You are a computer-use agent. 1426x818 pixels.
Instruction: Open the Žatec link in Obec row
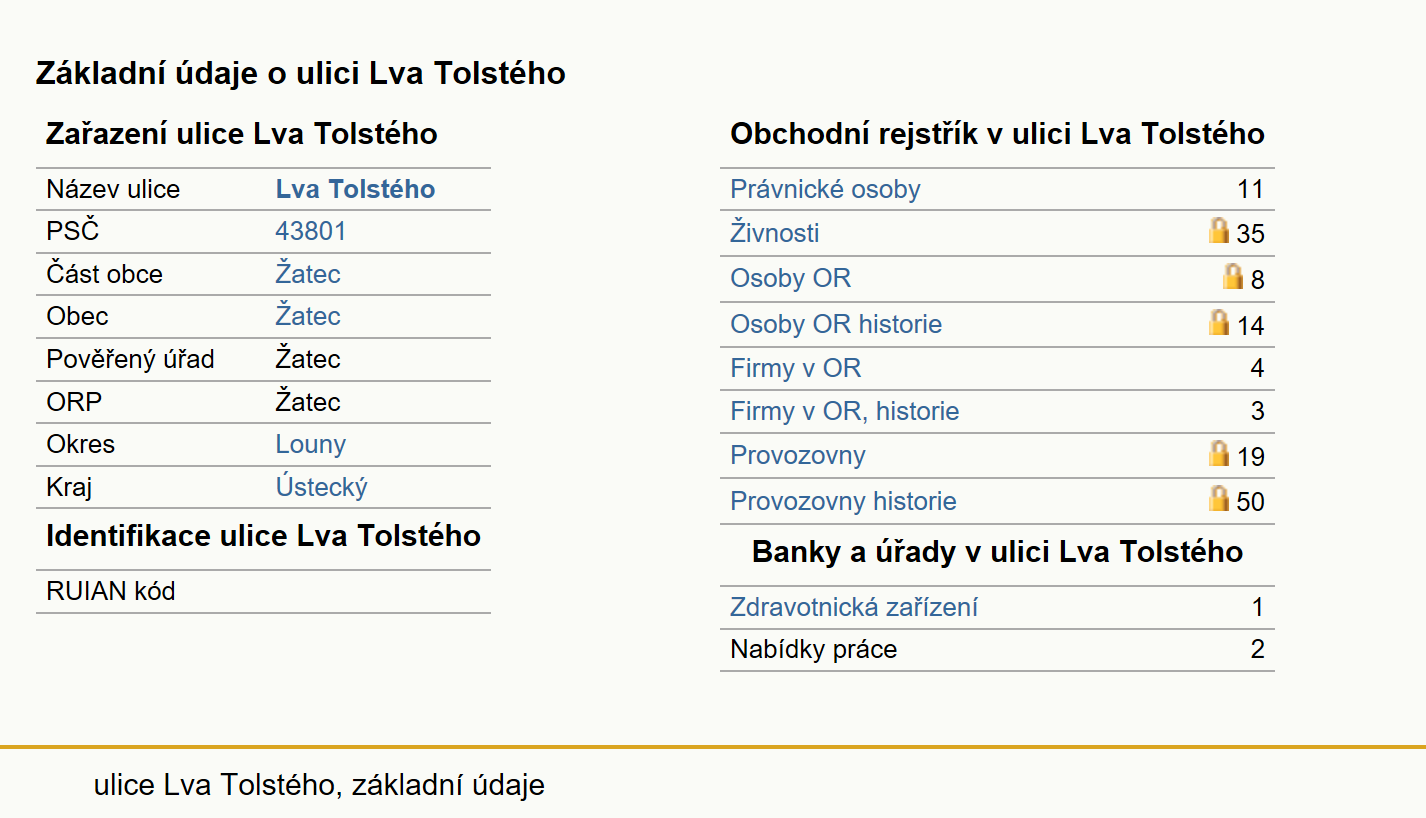pos(308,316)
